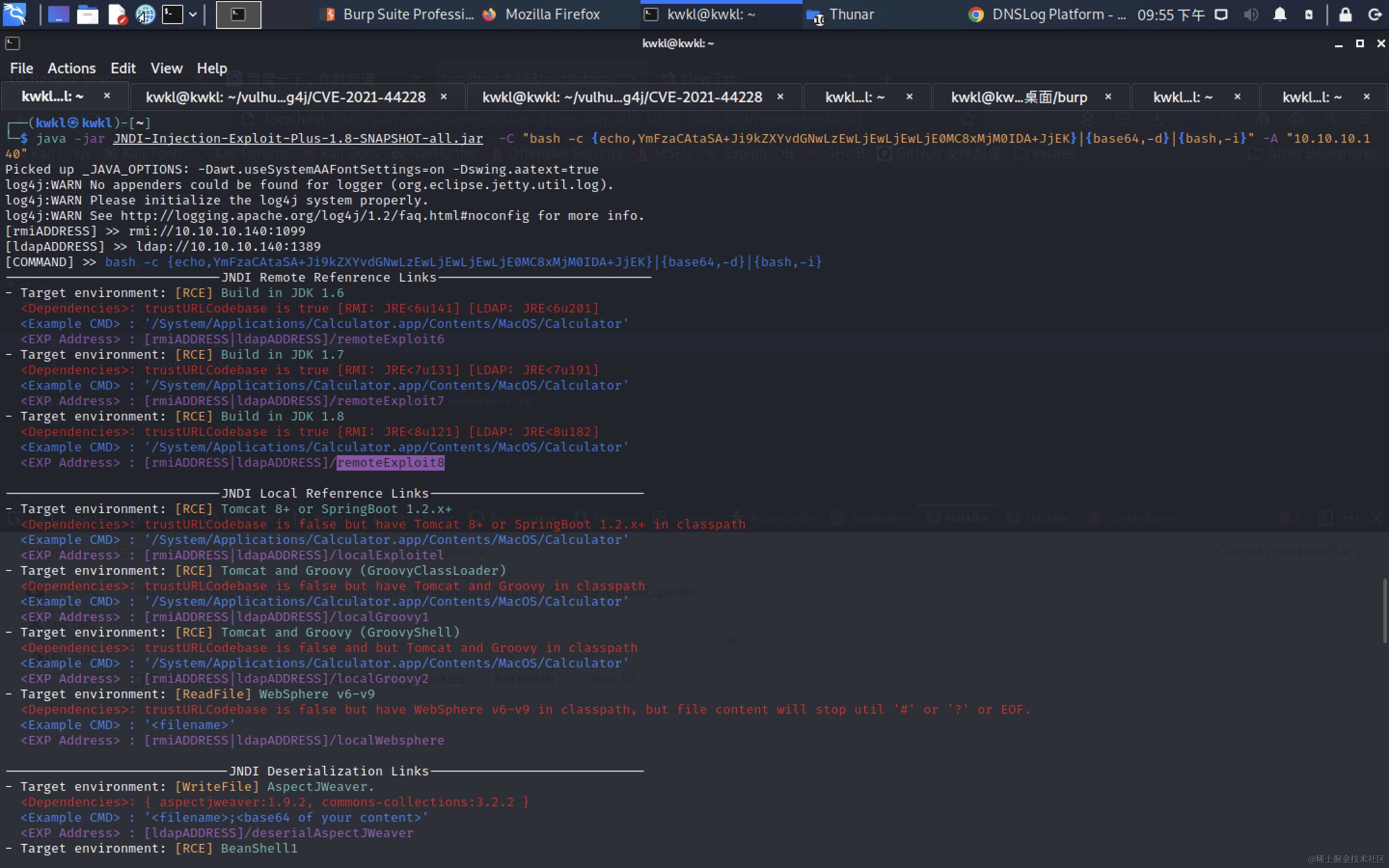Launch the web browser globe icon
The width and height of the screenshot is (1389, 868).
(145, 14)
